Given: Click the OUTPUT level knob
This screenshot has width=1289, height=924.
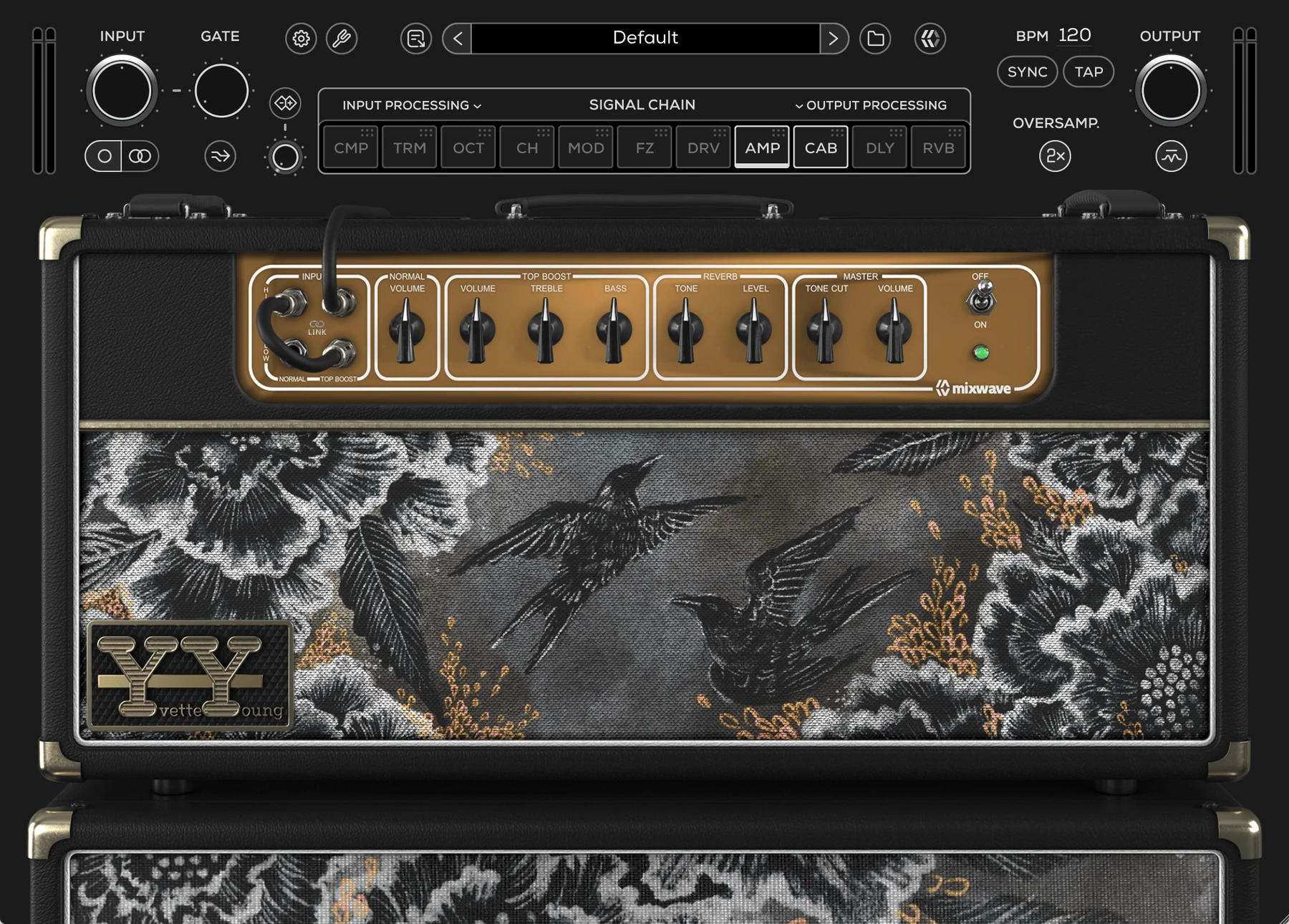Looking at the screenshot, I should 1171,91.
